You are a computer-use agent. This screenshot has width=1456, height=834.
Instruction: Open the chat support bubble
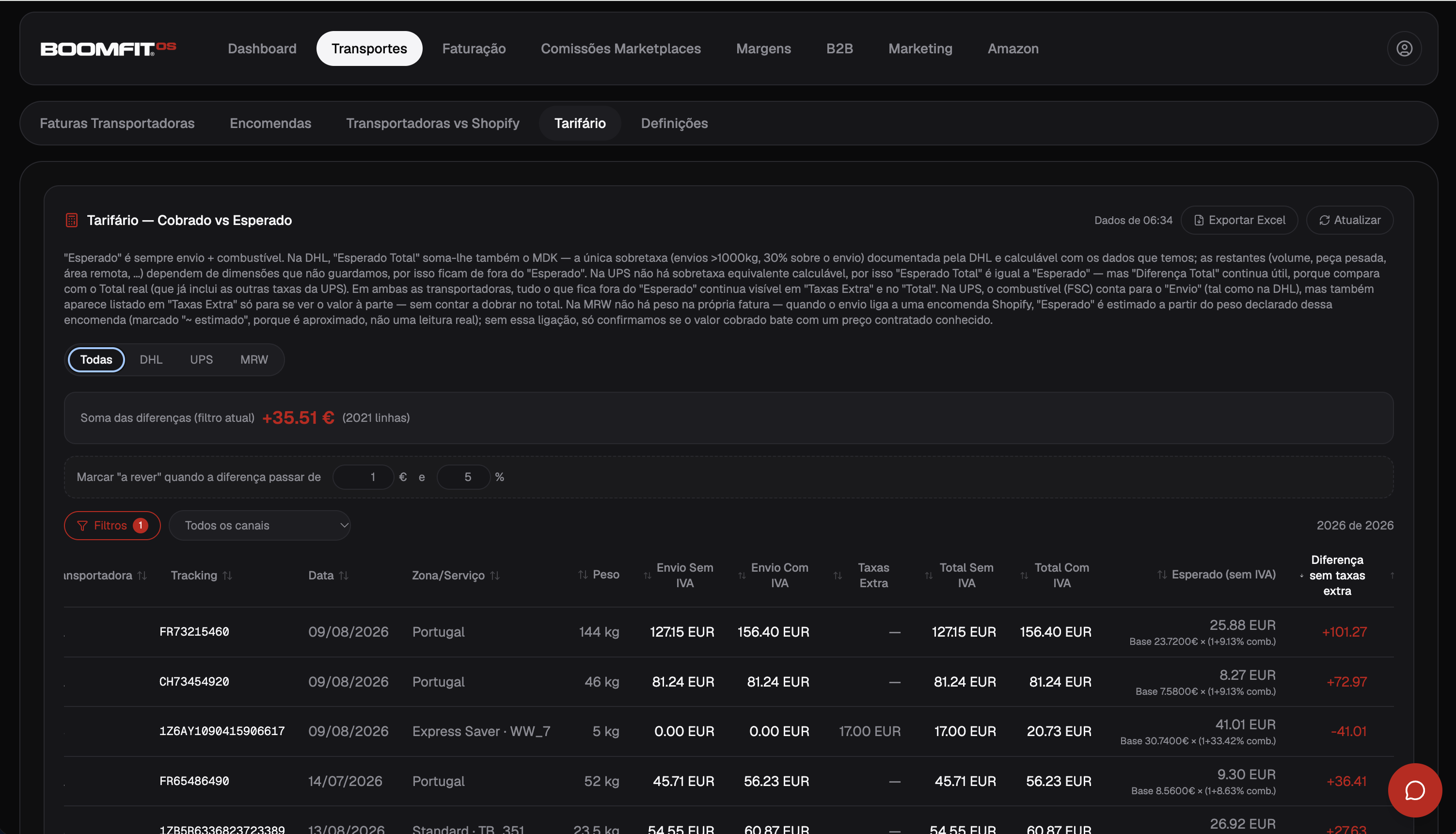1415,790
